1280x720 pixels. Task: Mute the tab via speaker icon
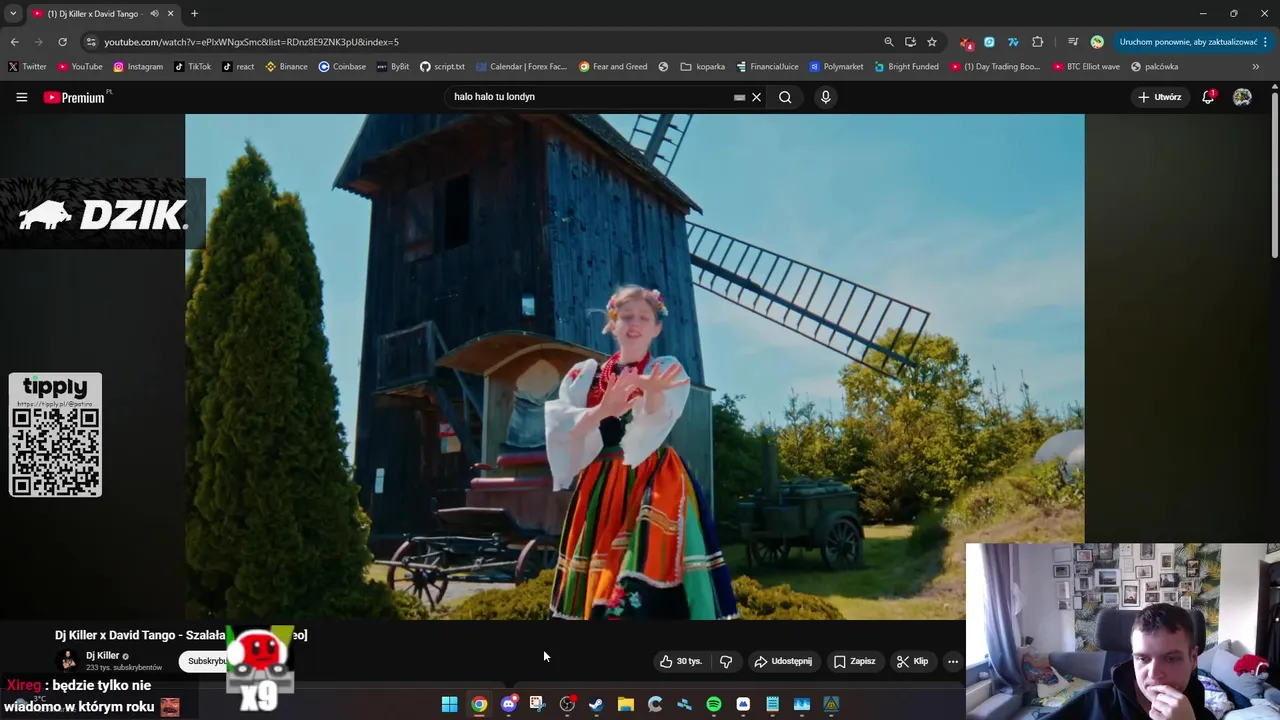pyautogui.click(x=154, y=14)
